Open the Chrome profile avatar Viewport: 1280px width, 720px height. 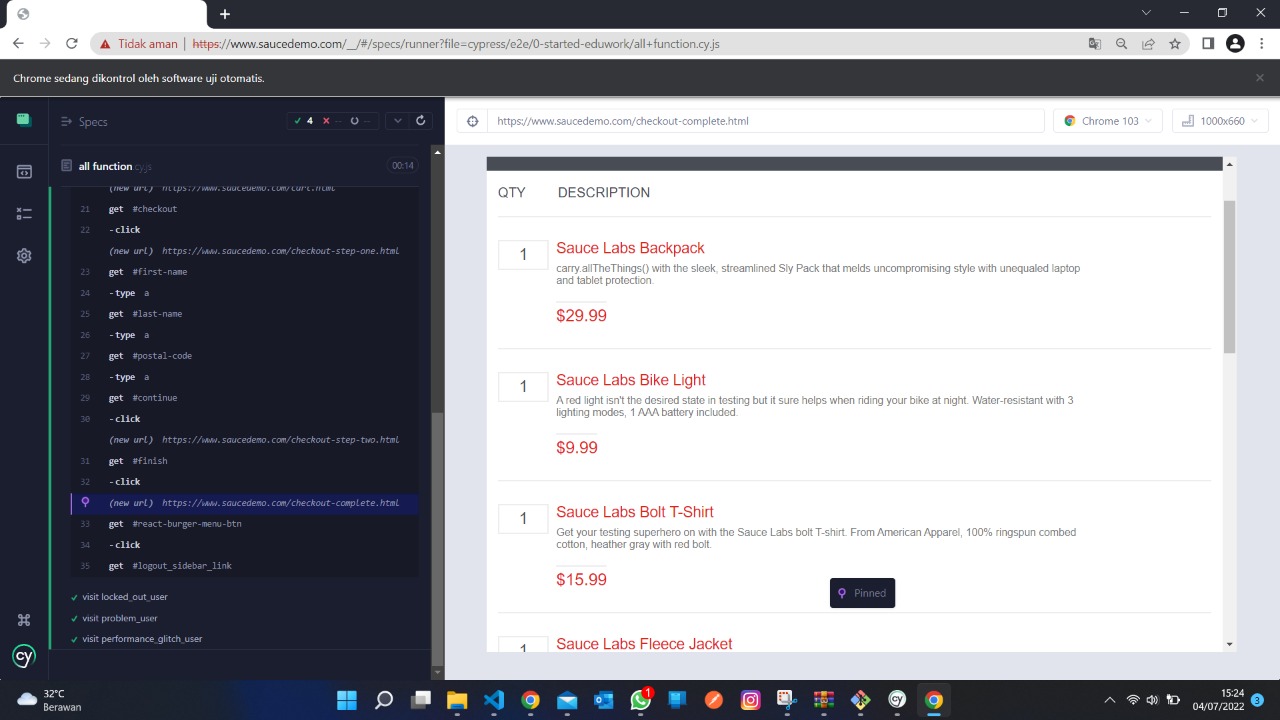[1235, 44]
